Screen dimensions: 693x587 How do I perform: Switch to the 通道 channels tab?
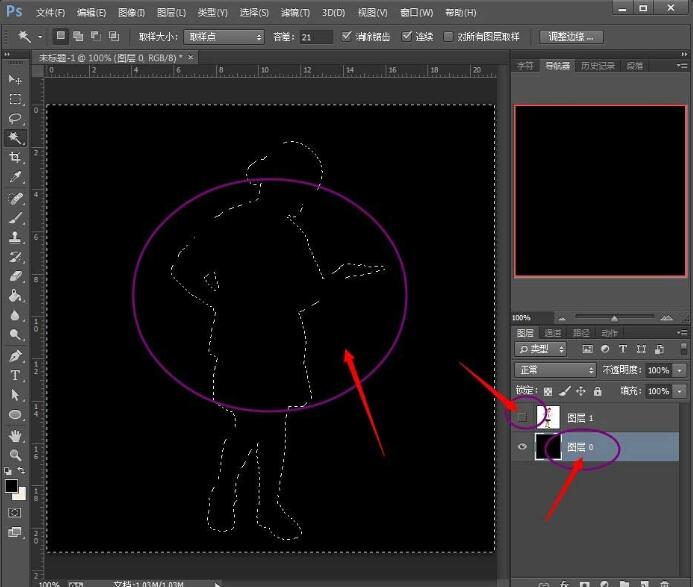[x=552, y=332]
